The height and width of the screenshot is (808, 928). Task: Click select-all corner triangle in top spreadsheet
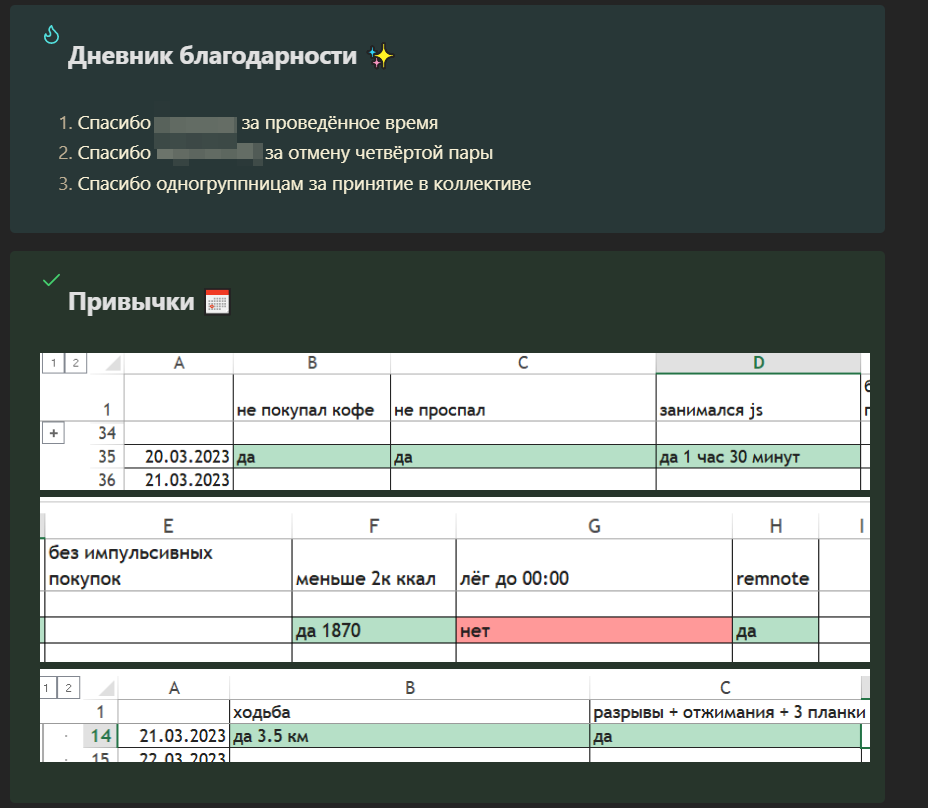[x=112, y=364]
